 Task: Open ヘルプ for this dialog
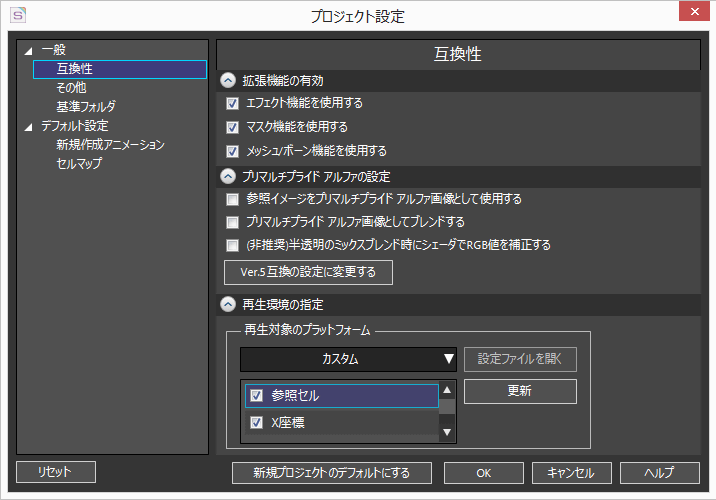(659, 473)
